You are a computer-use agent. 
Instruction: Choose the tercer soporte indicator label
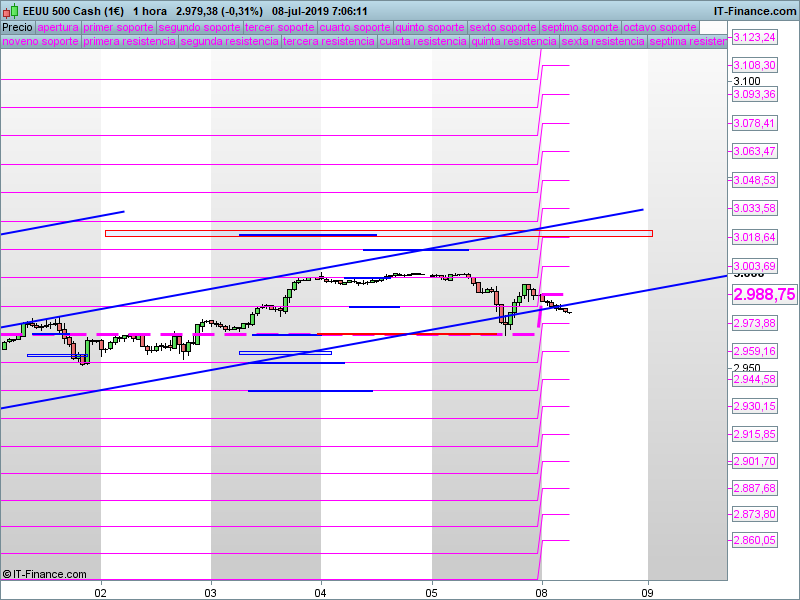pos(280,28)
